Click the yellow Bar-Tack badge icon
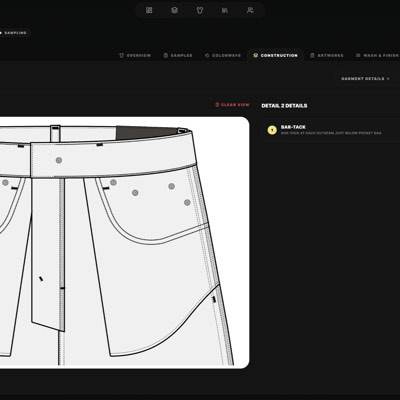 click(272, 130)
